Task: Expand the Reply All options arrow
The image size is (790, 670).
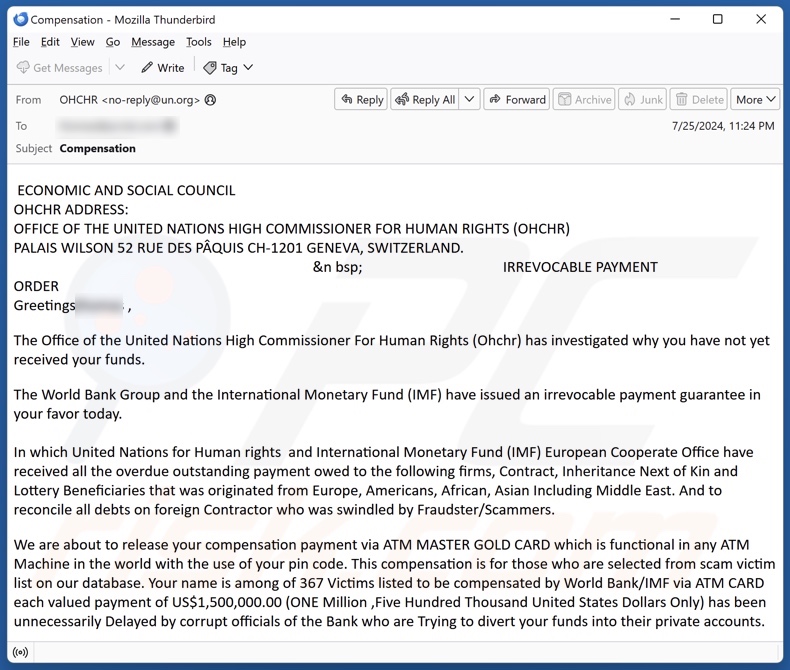Action: pyautogui.click(x=469, y=100)
